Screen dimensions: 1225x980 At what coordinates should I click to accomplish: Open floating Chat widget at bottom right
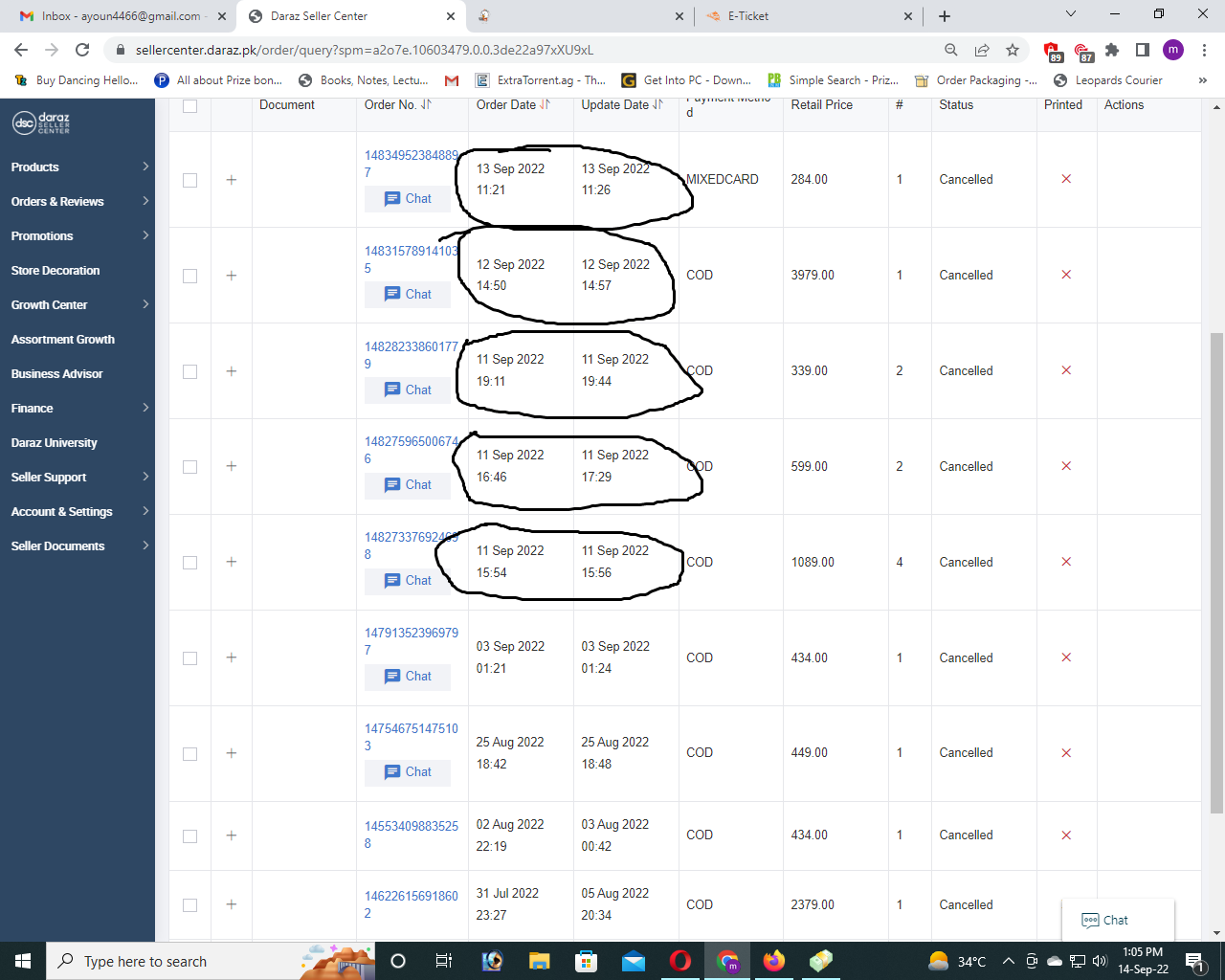click(x=1118, y=920)
